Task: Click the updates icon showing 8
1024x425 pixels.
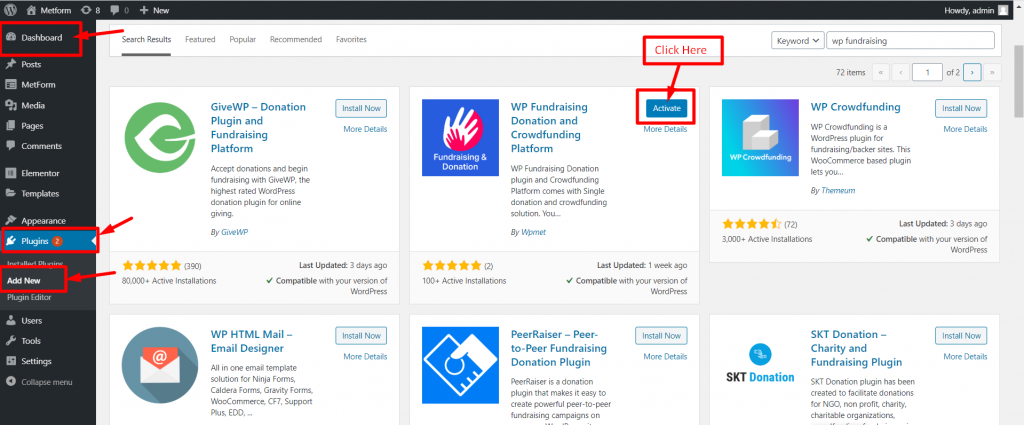Action: tap(86, 10)
